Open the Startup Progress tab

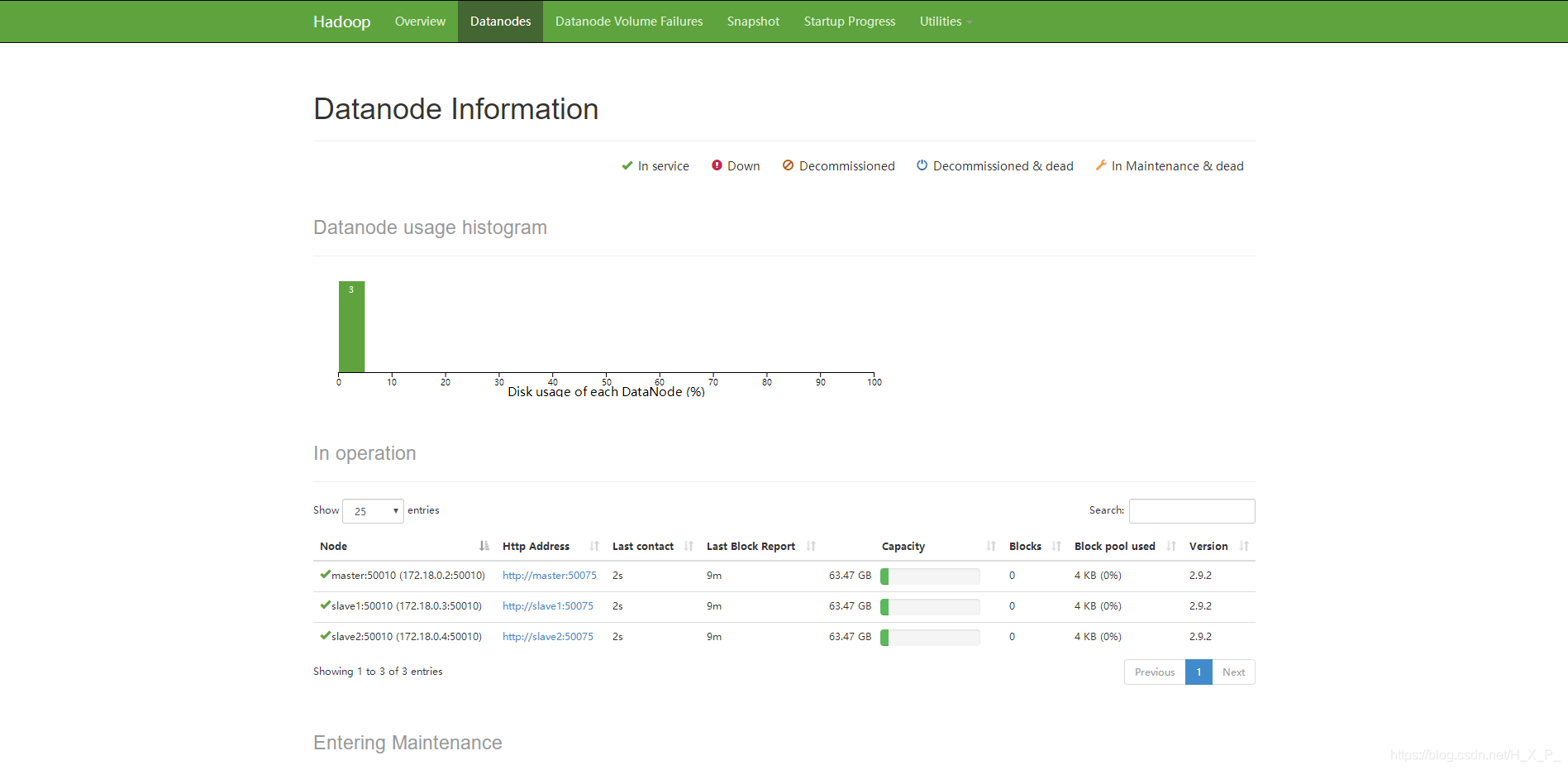click(x=850, y=22)
